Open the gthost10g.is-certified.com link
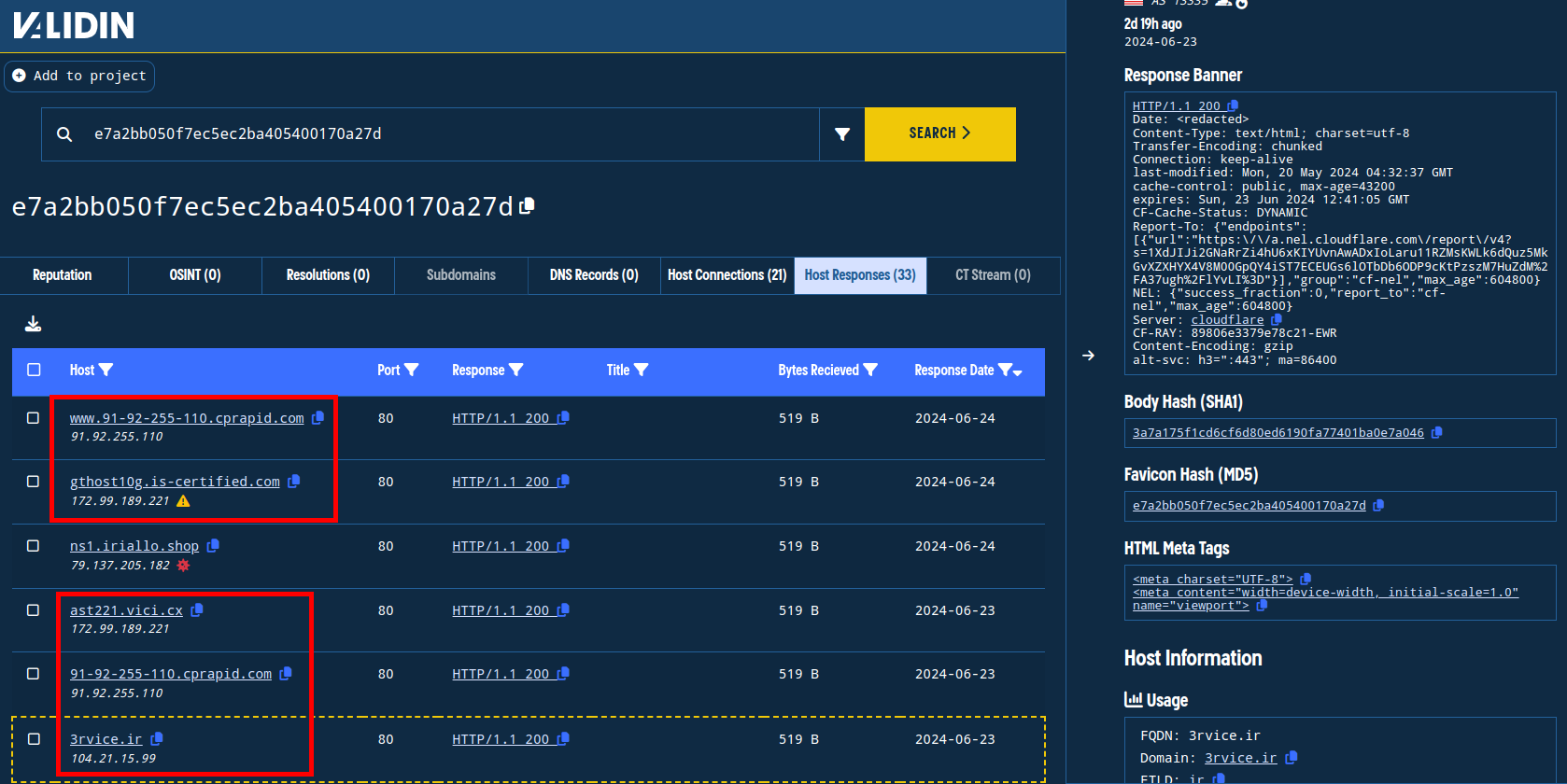This screenshot has height=784, width=1567. coord(175,482)
